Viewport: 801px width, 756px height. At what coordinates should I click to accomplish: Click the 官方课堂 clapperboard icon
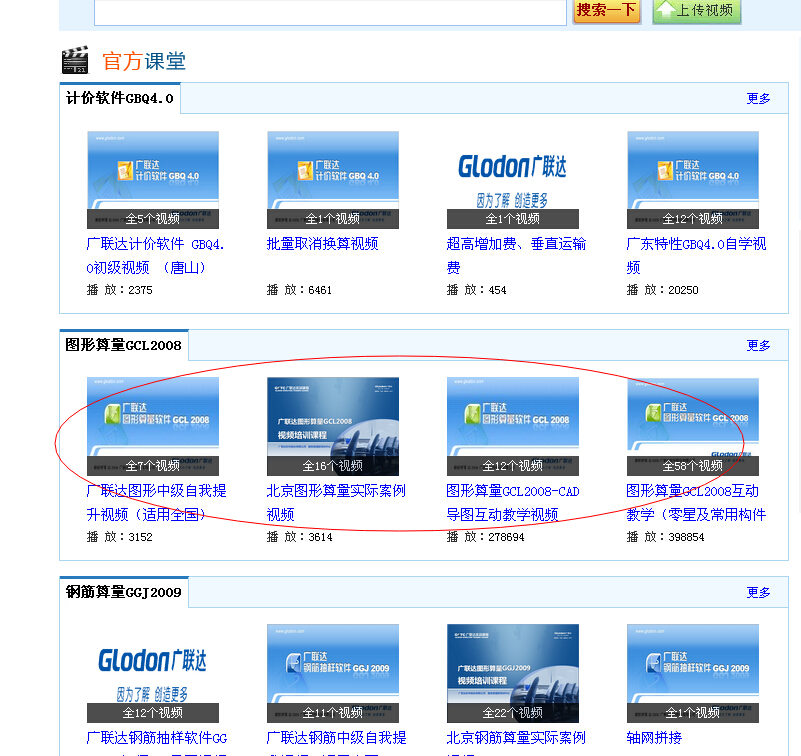pyautogui.click(x=75, y=60)
